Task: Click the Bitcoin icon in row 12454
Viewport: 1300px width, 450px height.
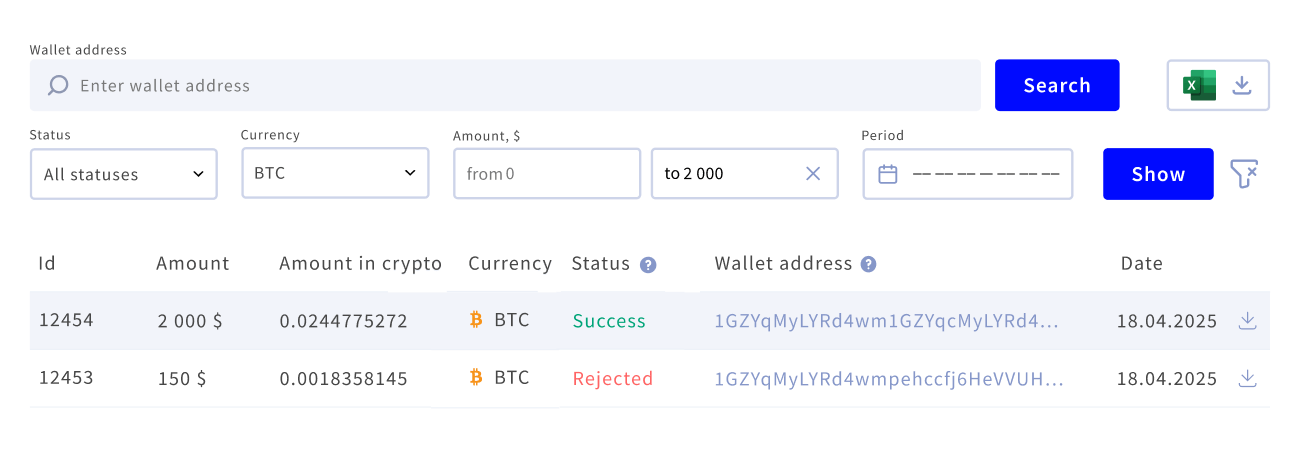Action: [x=476, y=320]
